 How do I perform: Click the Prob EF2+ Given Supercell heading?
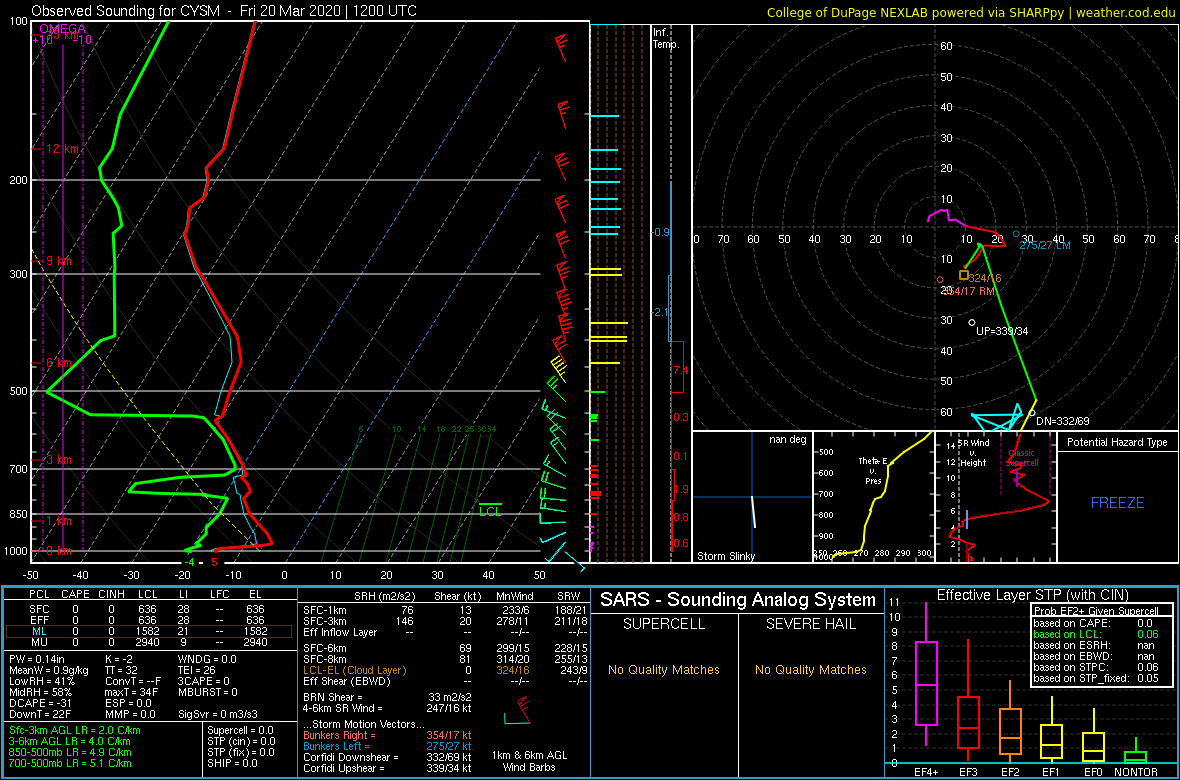pos(1097,611)
